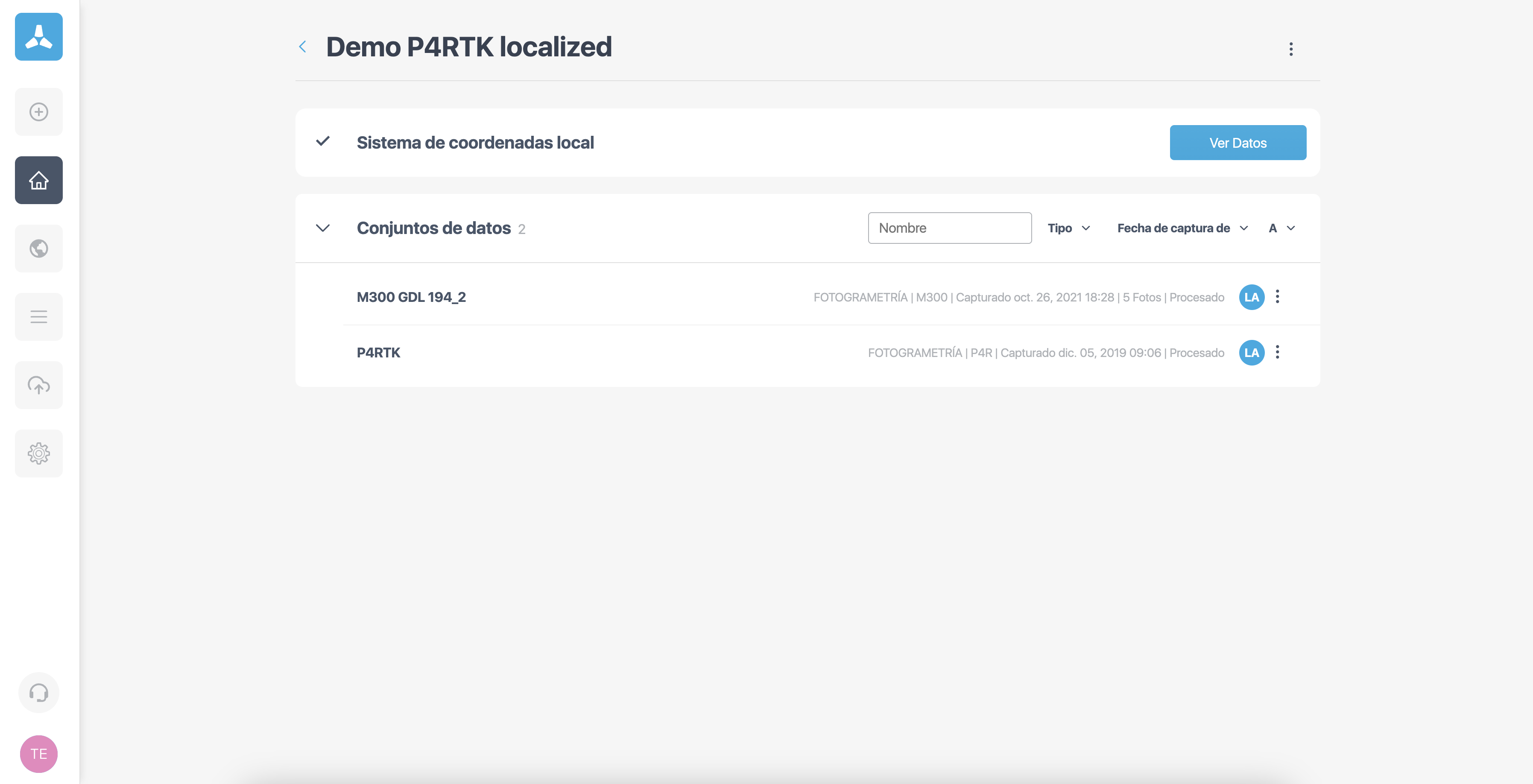The height and width of the screenshot is (784, 1533).
Task: Open project options three-dot menu
Action: (x=1291, y=49)
